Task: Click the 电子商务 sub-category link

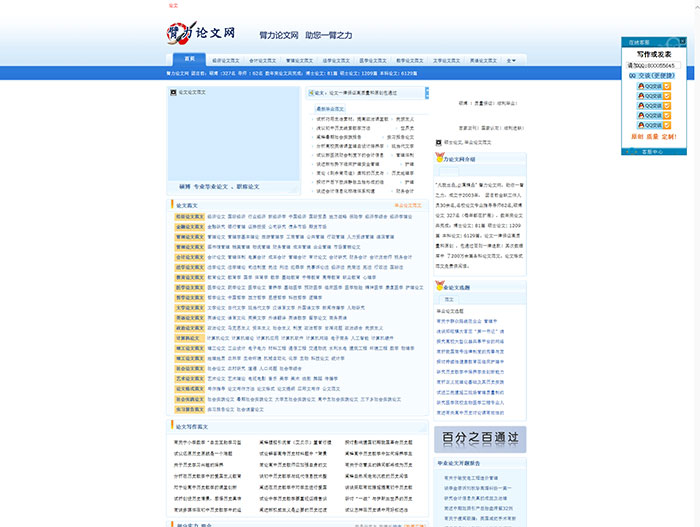Action: tap(339, 338)
